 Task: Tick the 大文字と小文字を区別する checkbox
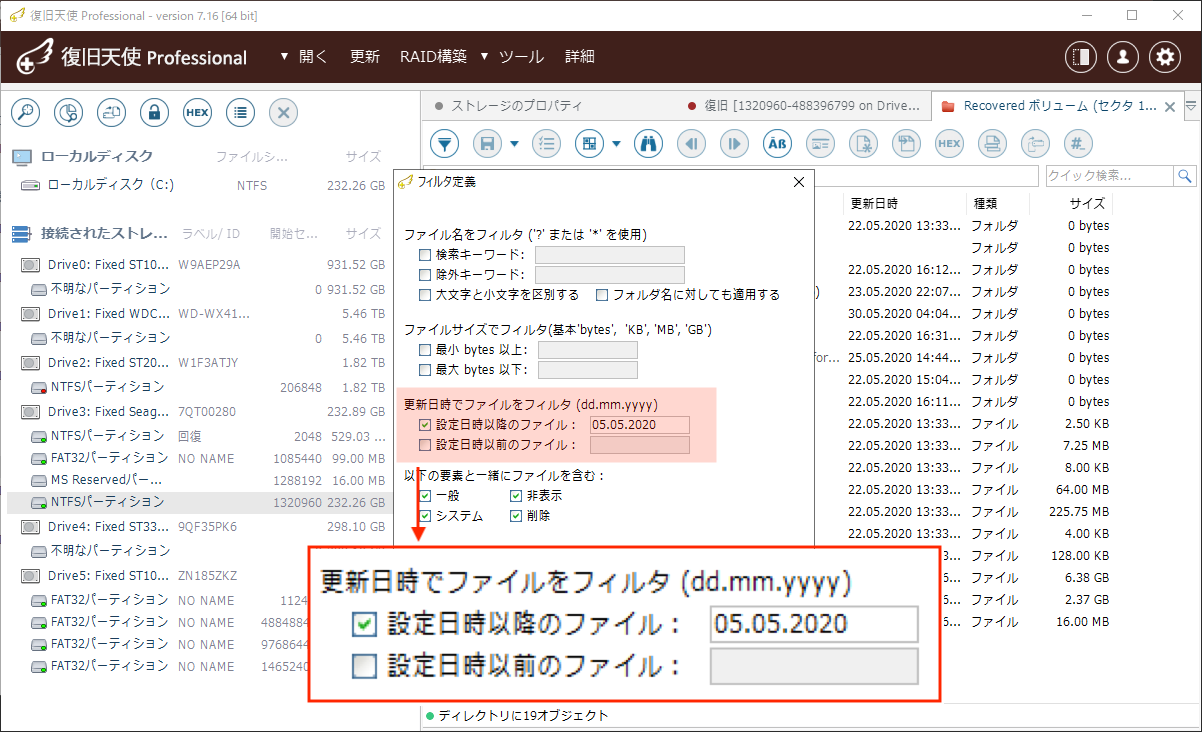(x=425, y=295)
